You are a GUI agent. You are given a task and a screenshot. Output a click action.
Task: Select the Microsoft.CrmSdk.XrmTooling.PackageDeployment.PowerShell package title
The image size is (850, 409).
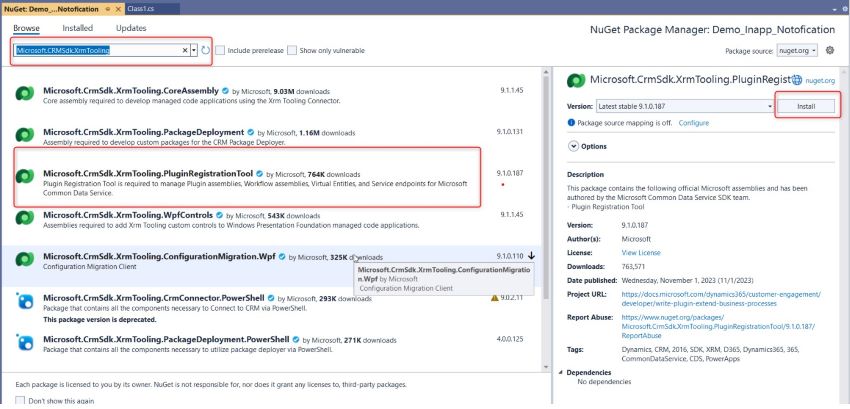tap(166, 340)
